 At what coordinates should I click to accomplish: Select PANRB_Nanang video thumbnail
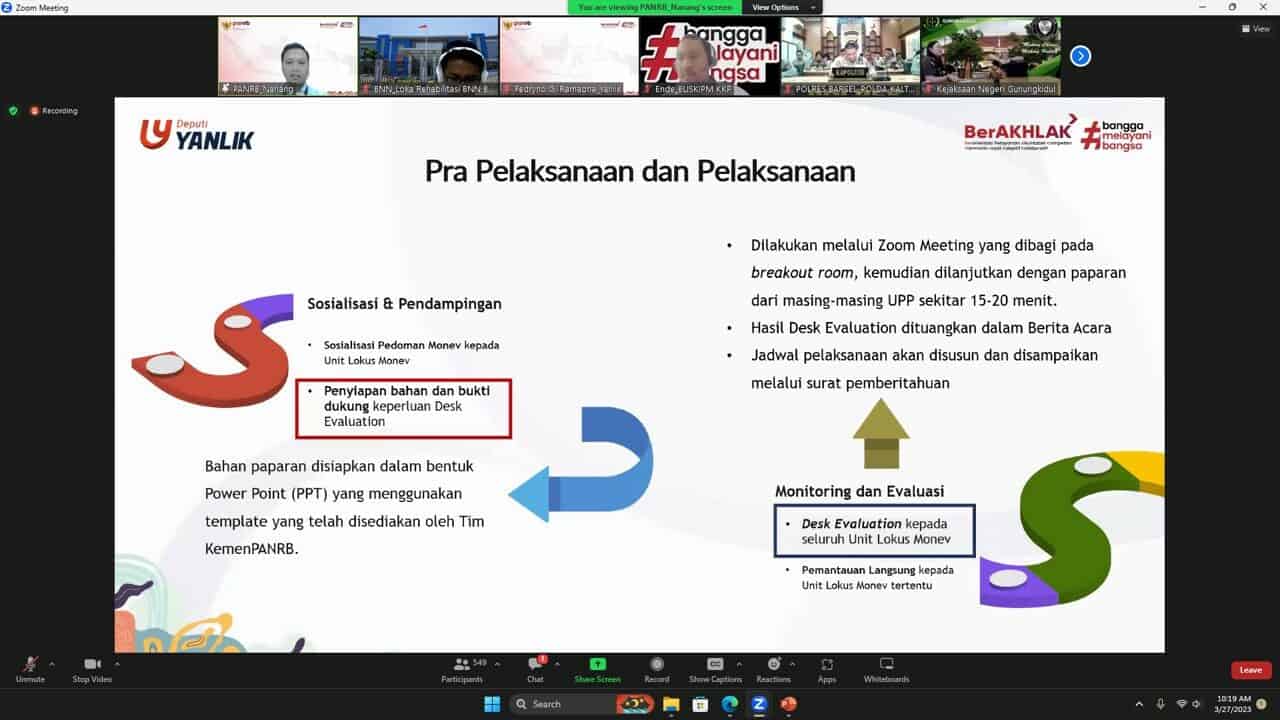click(x=288, y=56)
